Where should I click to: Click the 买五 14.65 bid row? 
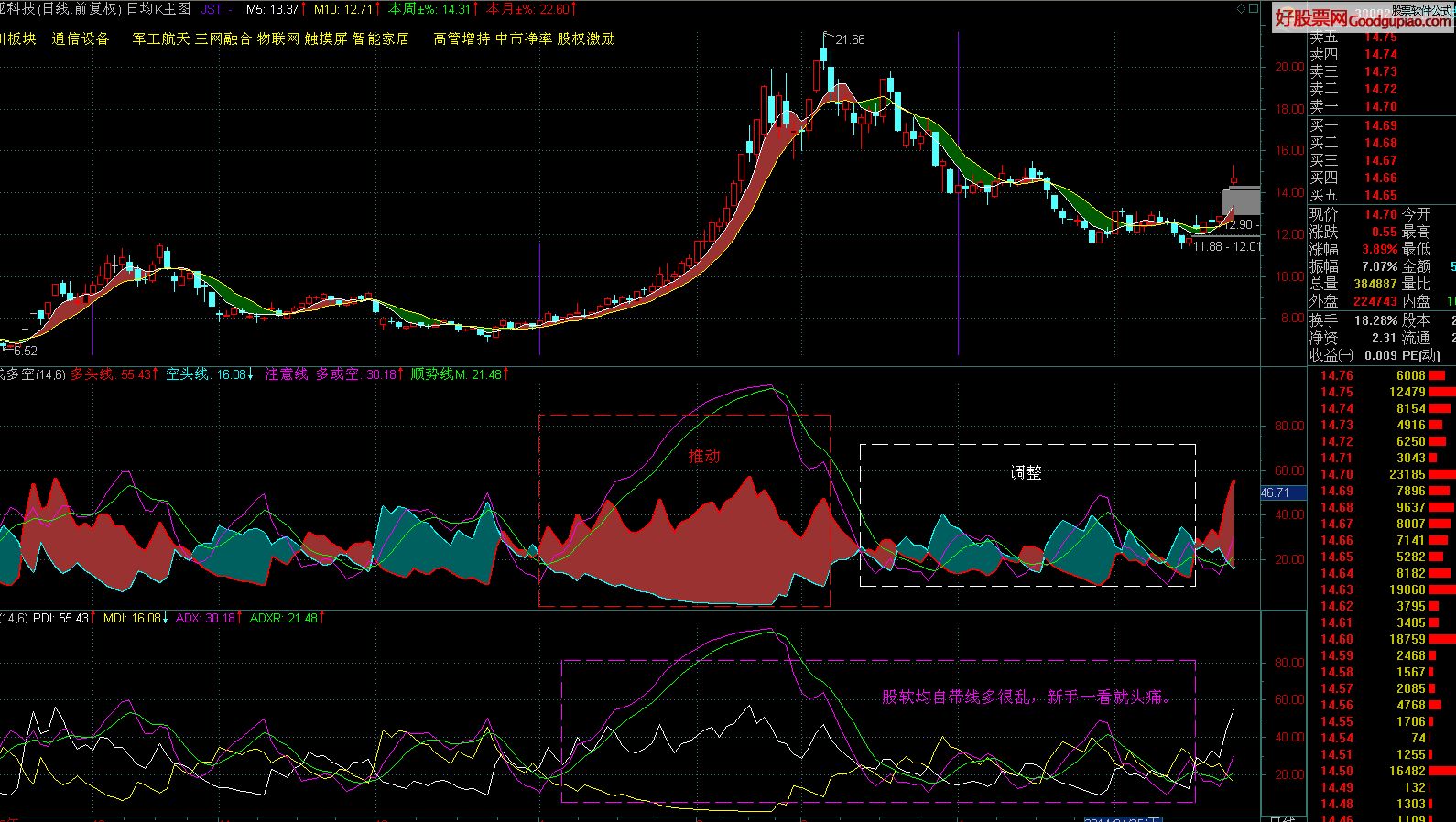coord(1353,195)
